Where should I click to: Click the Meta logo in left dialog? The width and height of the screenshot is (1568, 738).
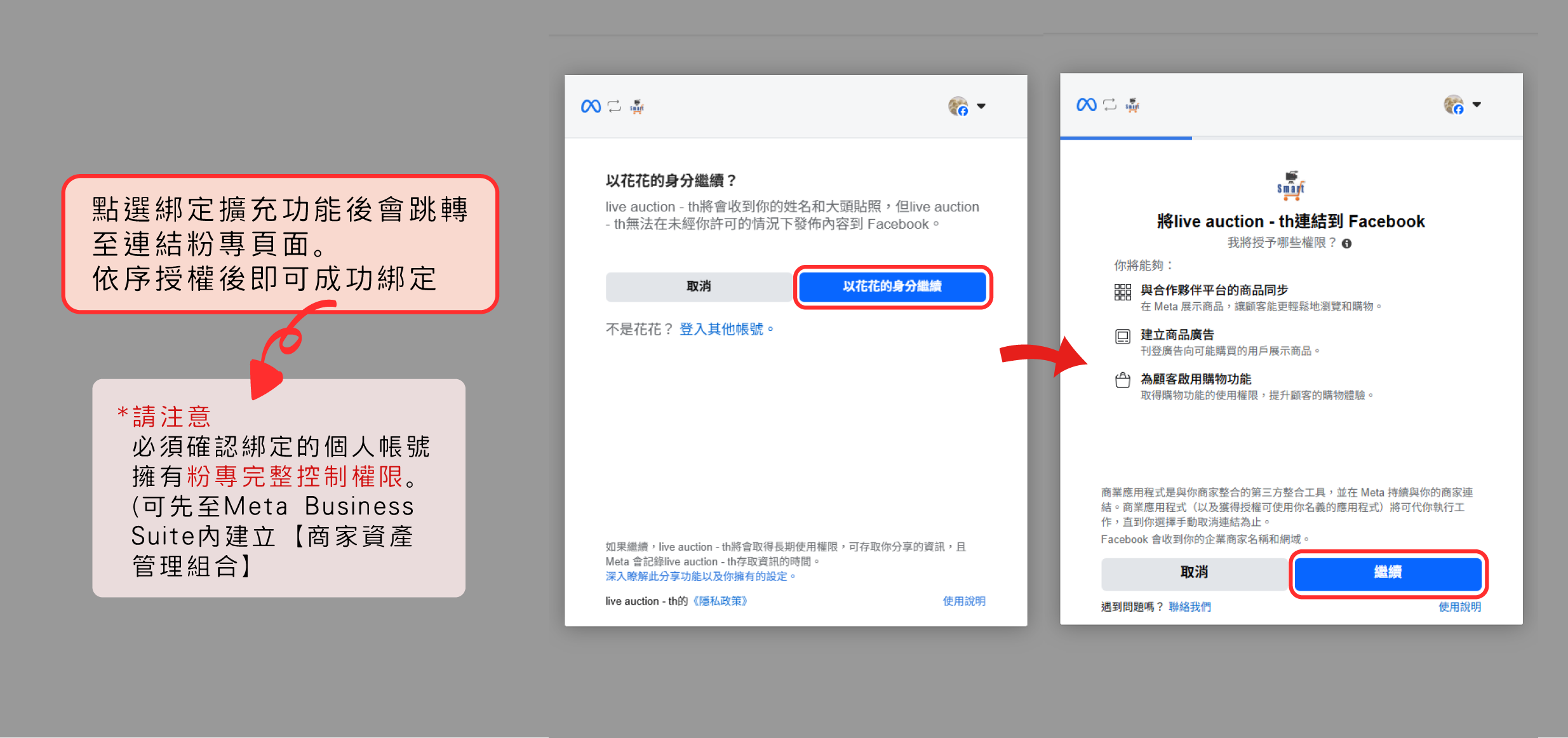591,106
